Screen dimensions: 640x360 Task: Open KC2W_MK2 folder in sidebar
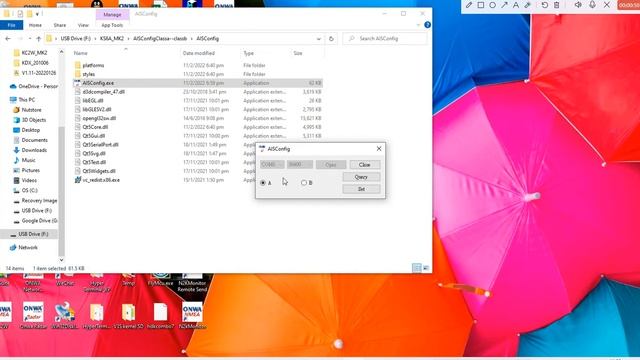coord(34,53)
